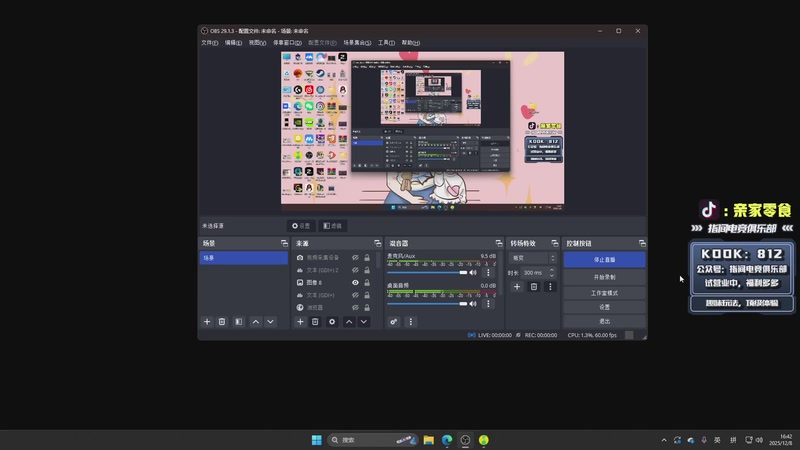The width and height of the screenshot is (800, 450).
Task: Open scene filters icon in the Scenes panel
Action: tap(238, 321)
